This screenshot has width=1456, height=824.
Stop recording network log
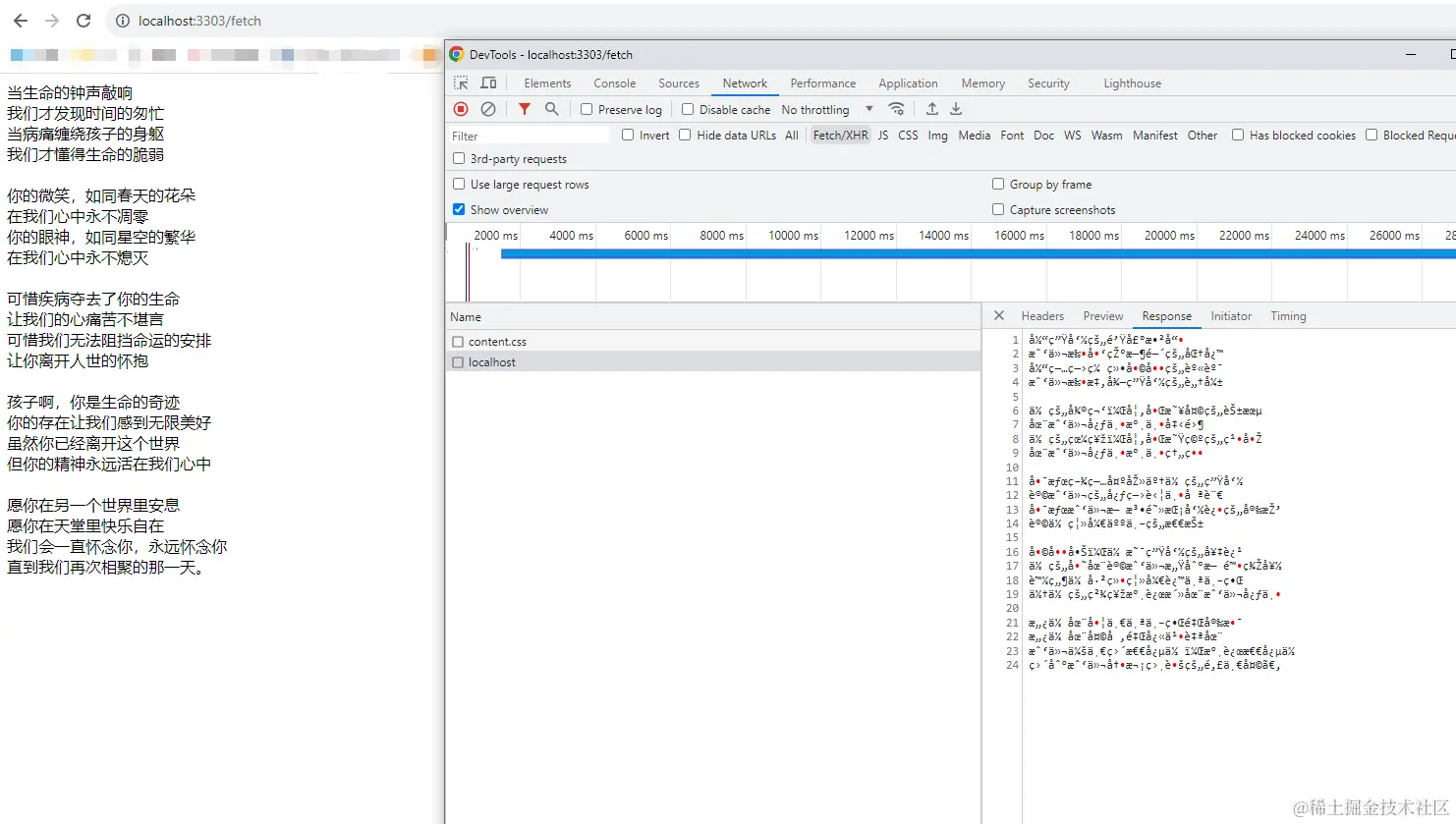coord(459,109)
